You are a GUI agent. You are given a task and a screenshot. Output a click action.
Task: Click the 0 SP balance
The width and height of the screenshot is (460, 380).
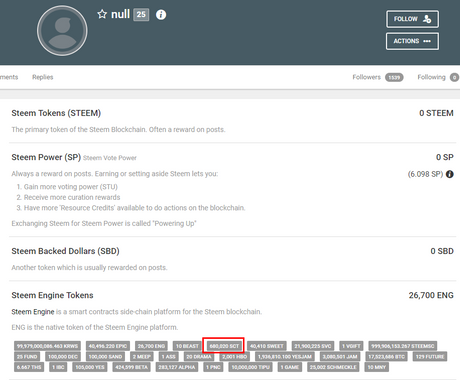click(445, 157)
